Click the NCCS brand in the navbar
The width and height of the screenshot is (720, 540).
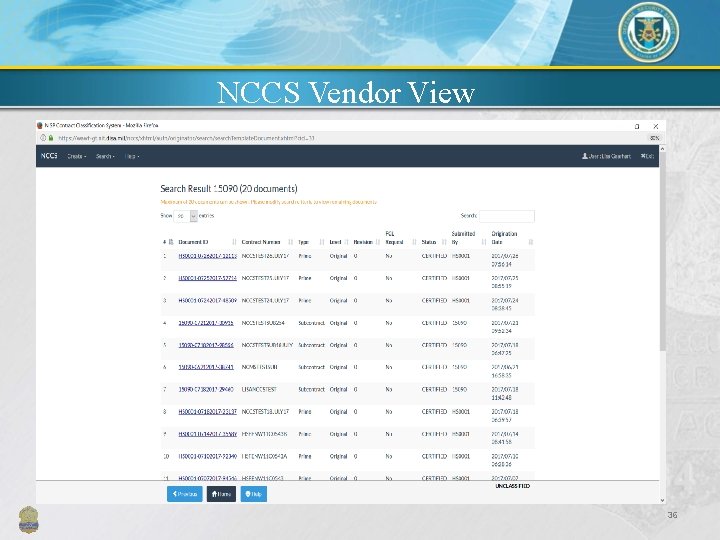[x=49, y=156]
